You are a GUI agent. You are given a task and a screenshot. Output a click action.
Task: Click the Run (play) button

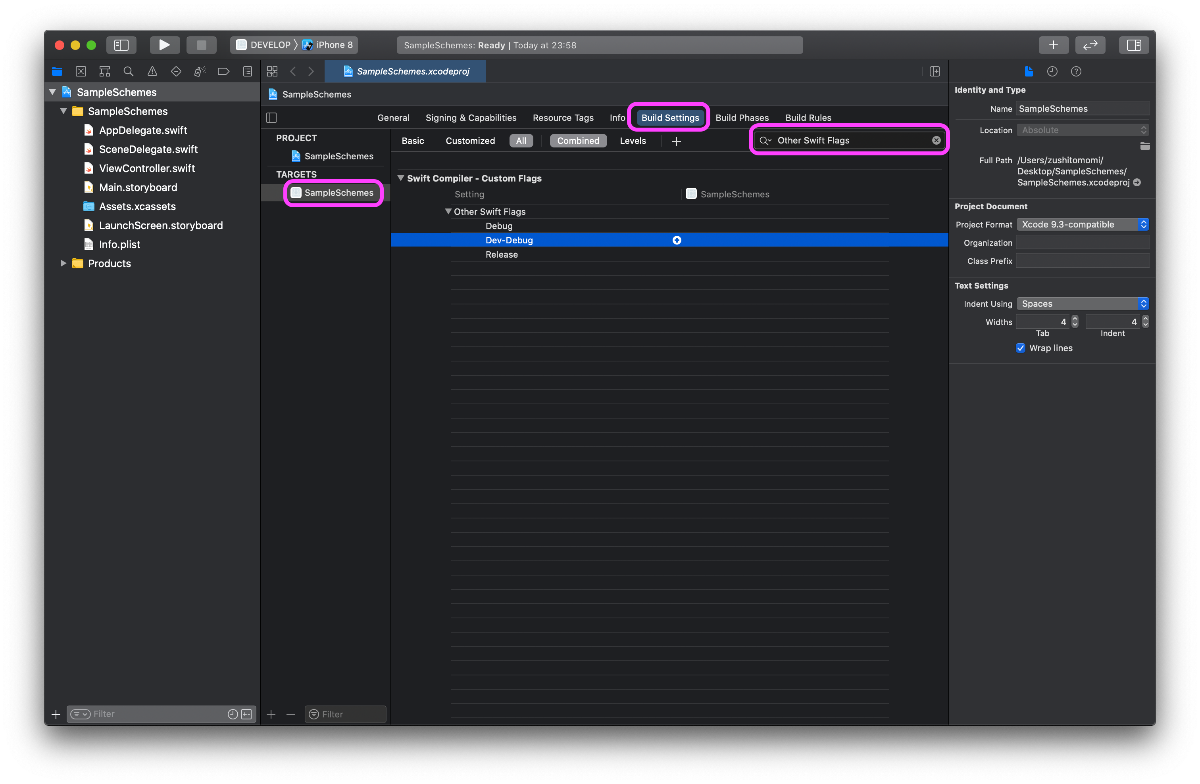click(165, 45)
